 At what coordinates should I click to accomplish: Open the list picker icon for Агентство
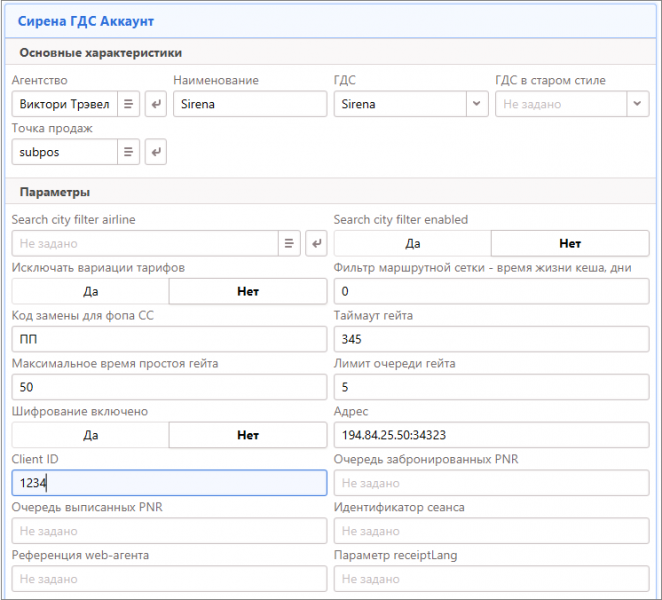point(128,104)
